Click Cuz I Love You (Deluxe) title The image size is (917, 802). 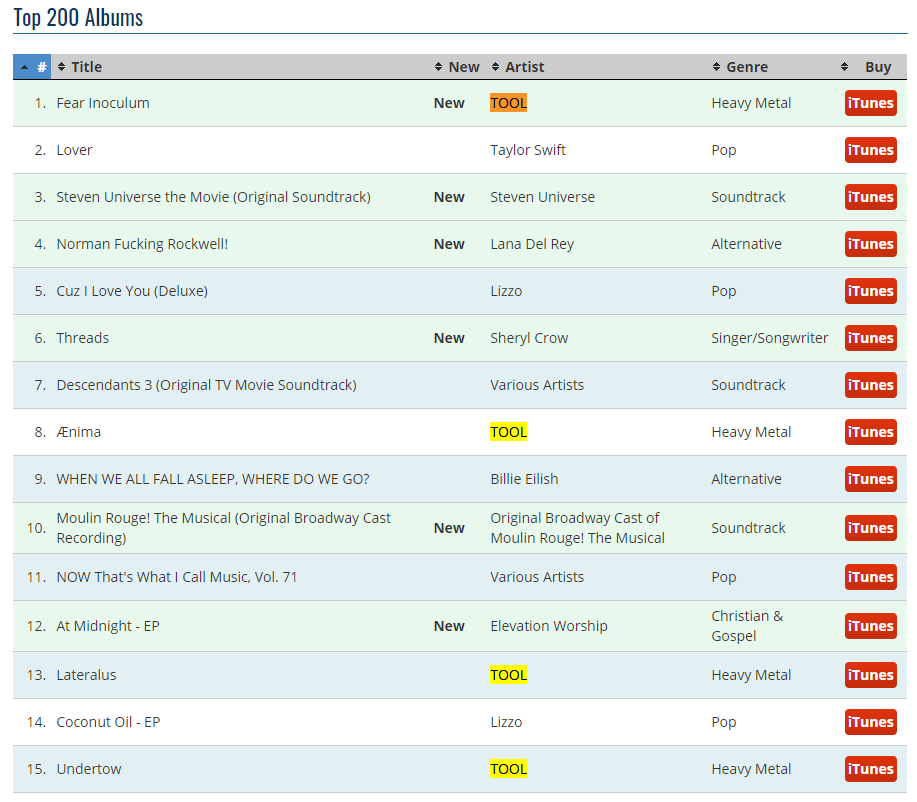point(132,291)
